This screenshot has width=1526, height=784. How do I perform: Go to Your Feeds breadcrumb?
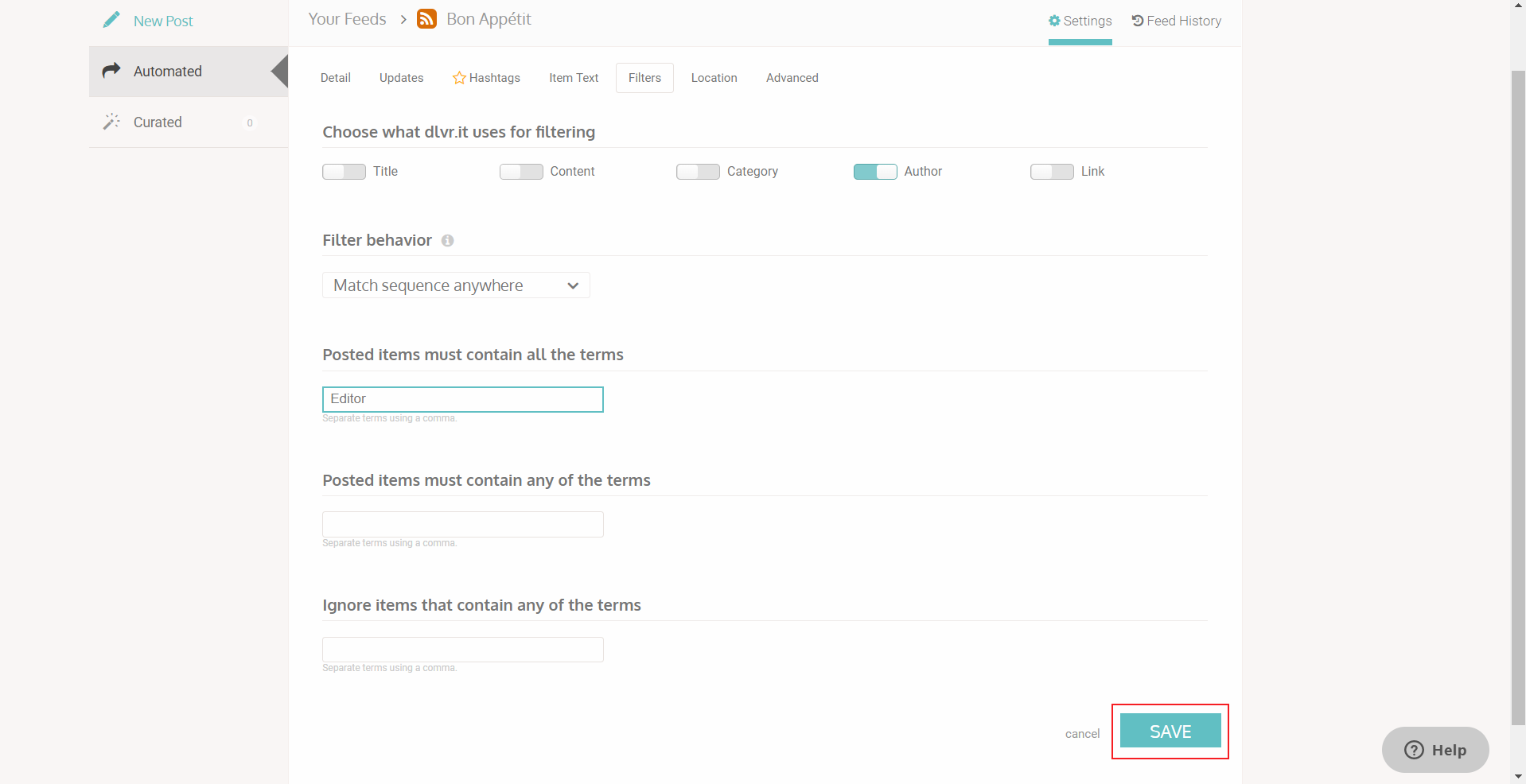[x=347, y=19]
